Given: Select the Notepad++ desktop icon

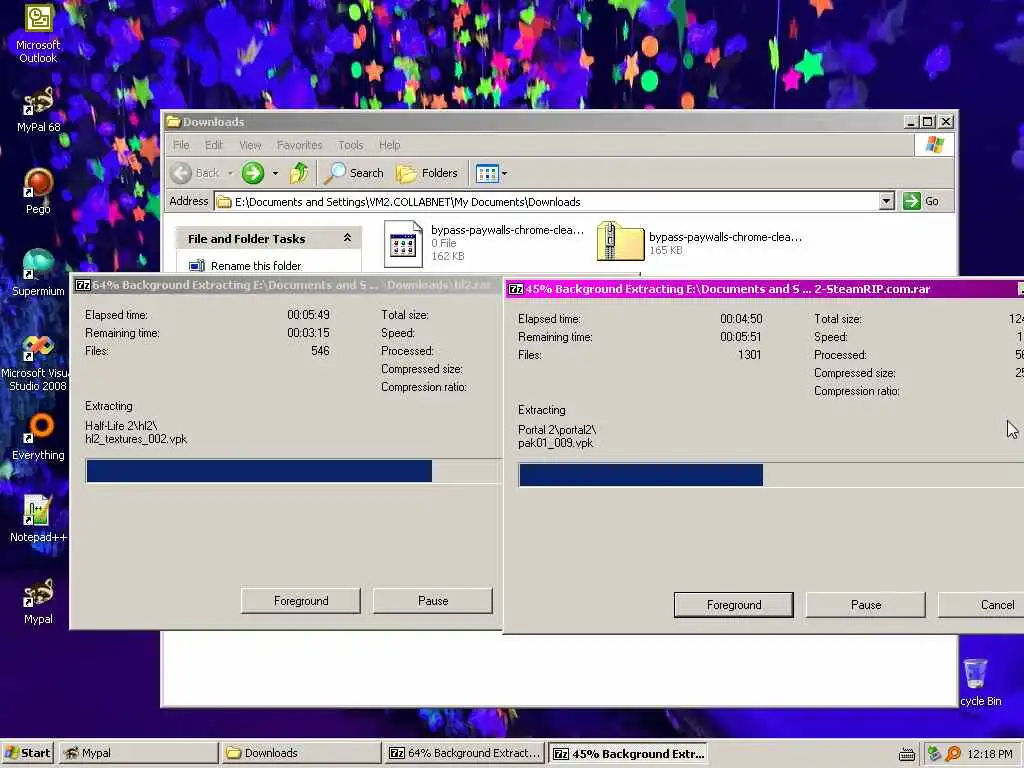Looking at the screenshot, I should coord(38,519).
